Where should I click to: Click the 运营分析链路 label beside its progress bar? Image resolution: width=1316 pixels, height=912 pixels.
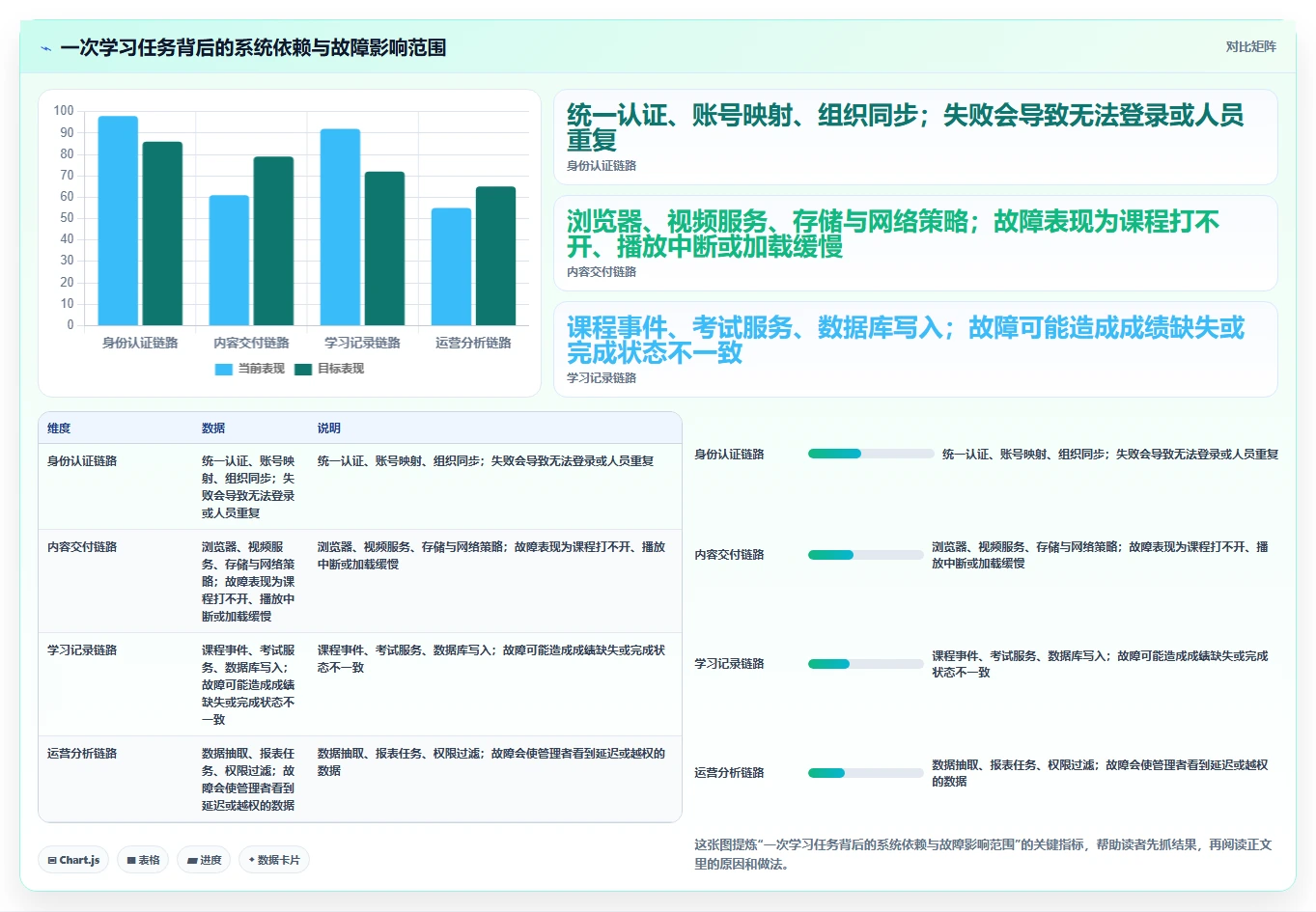(x=729, y=773)
